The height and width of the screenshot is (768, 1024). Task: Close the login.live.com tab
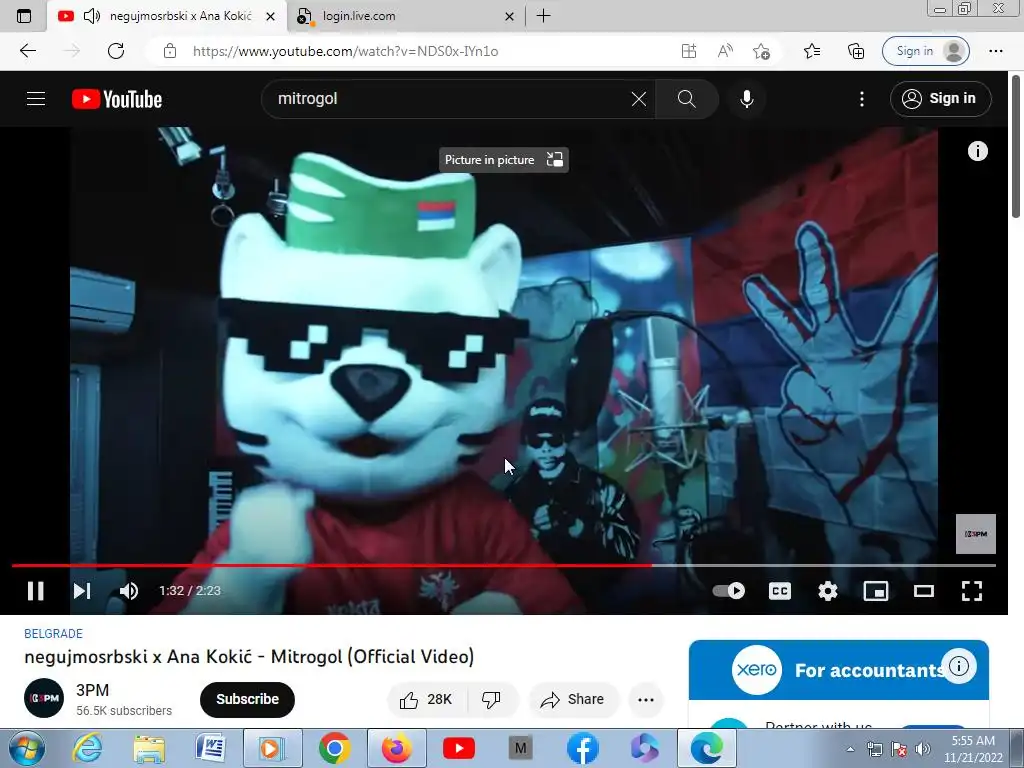tap(509, 16)
